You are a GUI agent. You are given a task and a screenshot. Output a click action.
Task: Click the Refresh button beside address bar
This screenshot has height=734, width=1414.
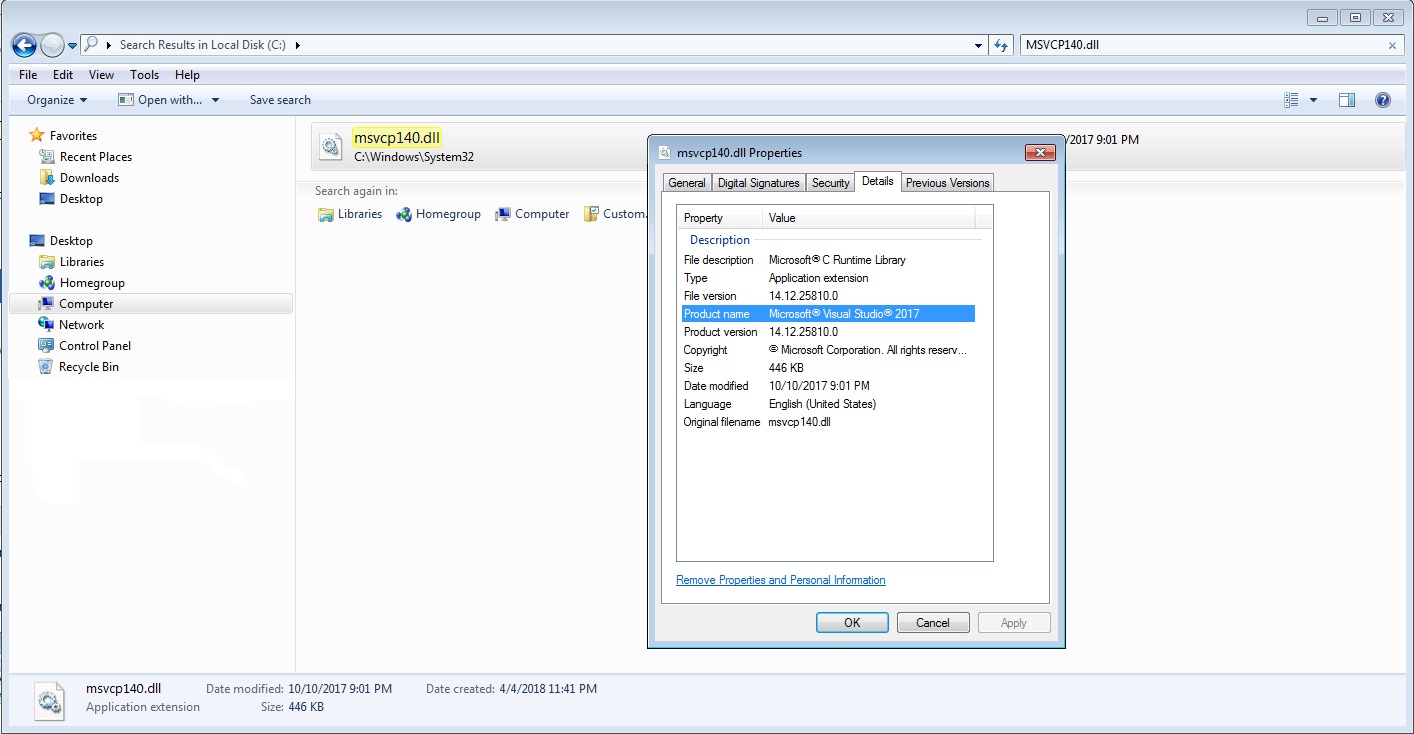pos(1002,45)
